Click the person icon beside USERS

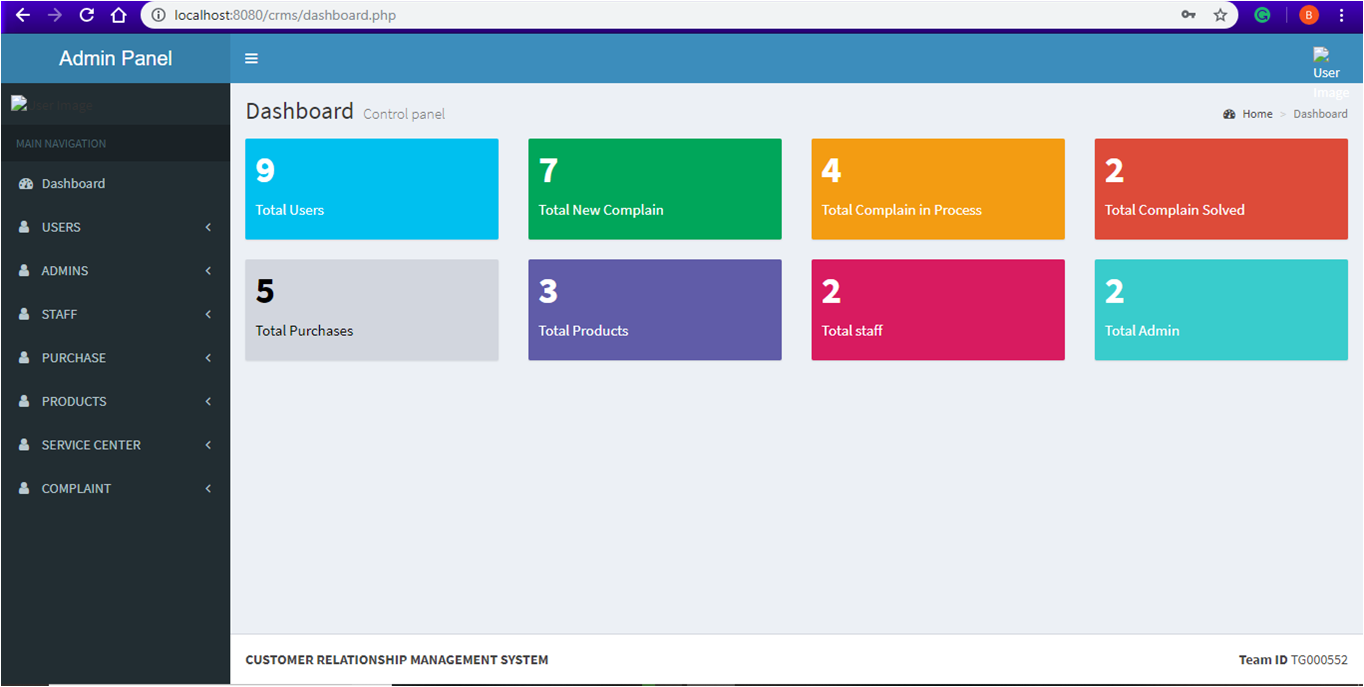pos(24,227)
